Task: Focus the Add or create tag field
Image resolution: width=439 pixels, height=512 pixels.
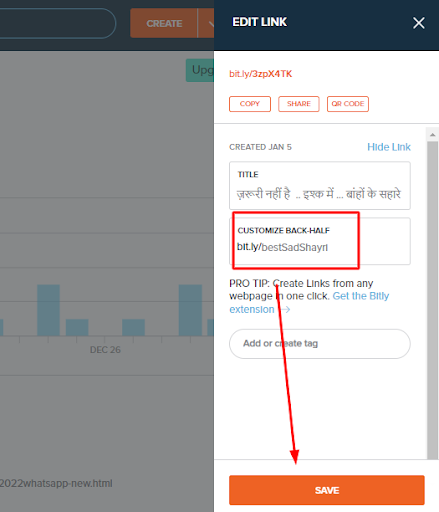Action: [x=320, y=344]
